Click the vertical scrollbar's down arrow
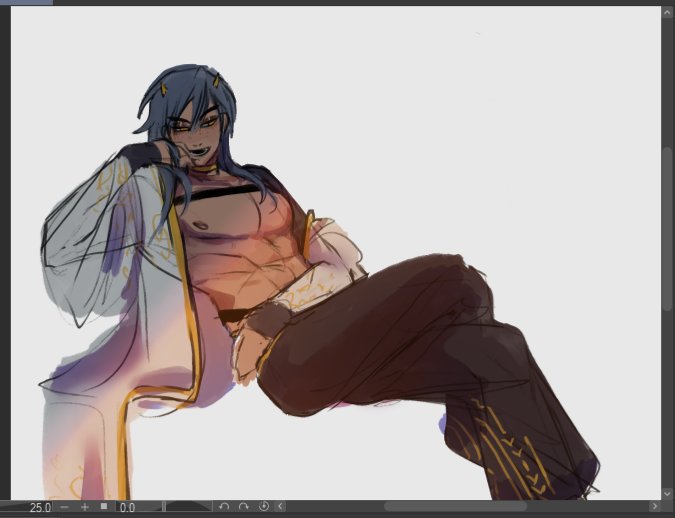Screen dimensions: 675x518 (x=668, y=493)
